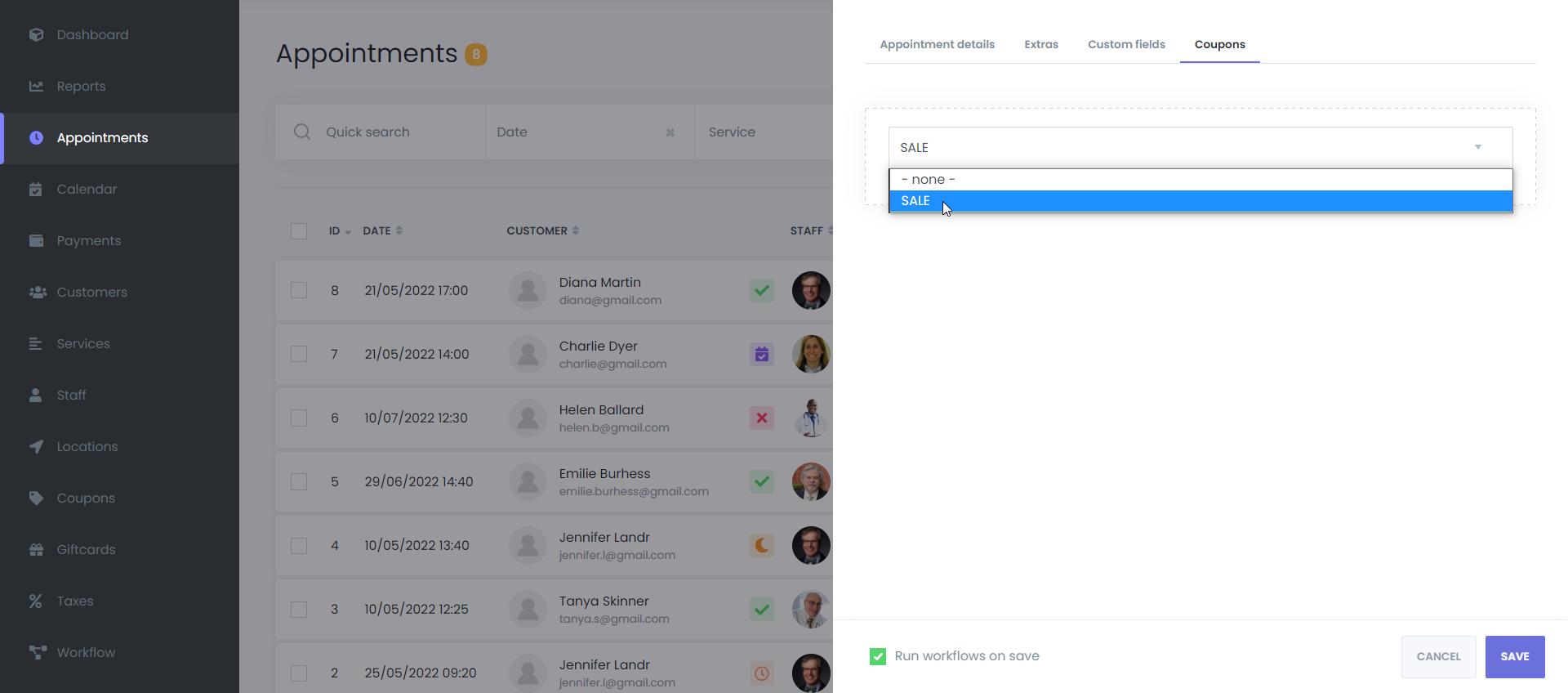
Task: Click approved status icon for Tanya Skinner
Action: (x=762, y=609)
